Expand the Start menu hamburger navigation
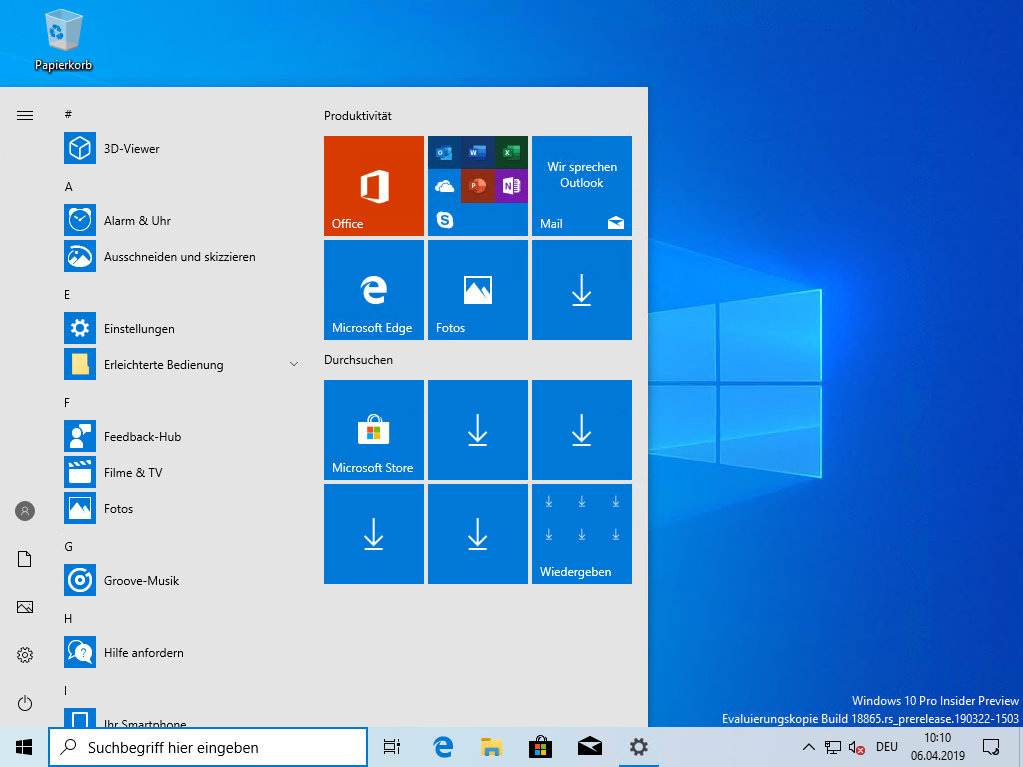This screenshot has width=1023, height=767. (x=25, y=115)
